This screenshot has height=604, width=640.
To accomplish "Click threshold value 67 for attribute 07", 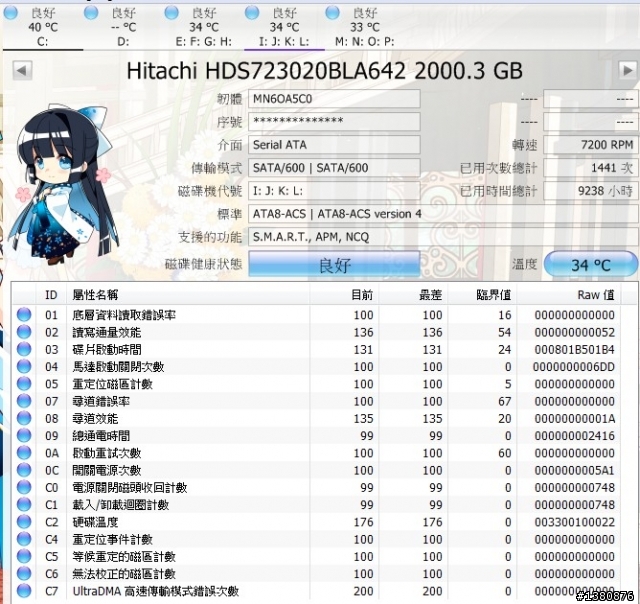I will pos(504,402).
